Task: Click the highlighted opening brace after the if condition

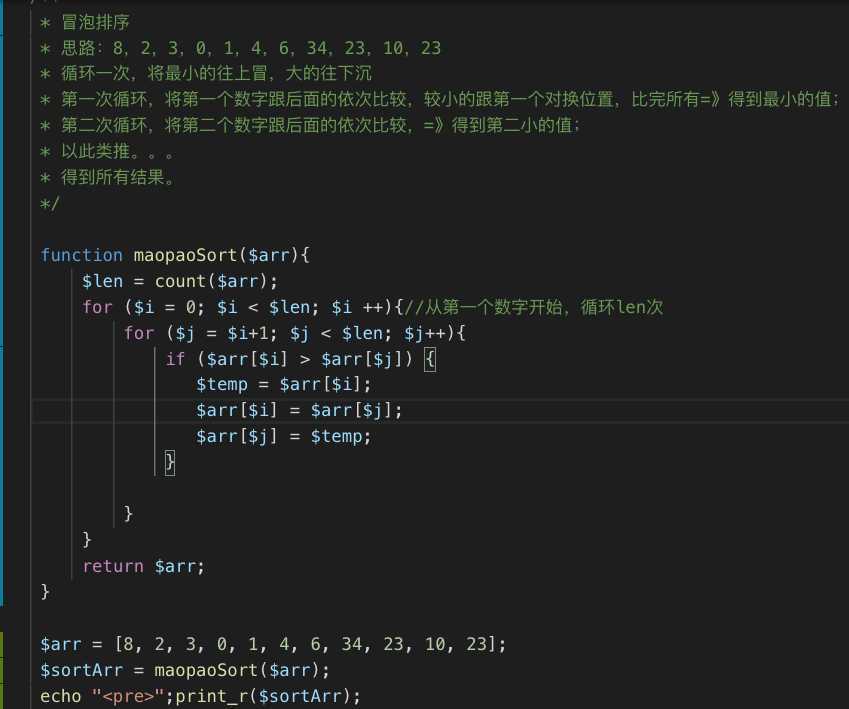Action: click(430, 359)
